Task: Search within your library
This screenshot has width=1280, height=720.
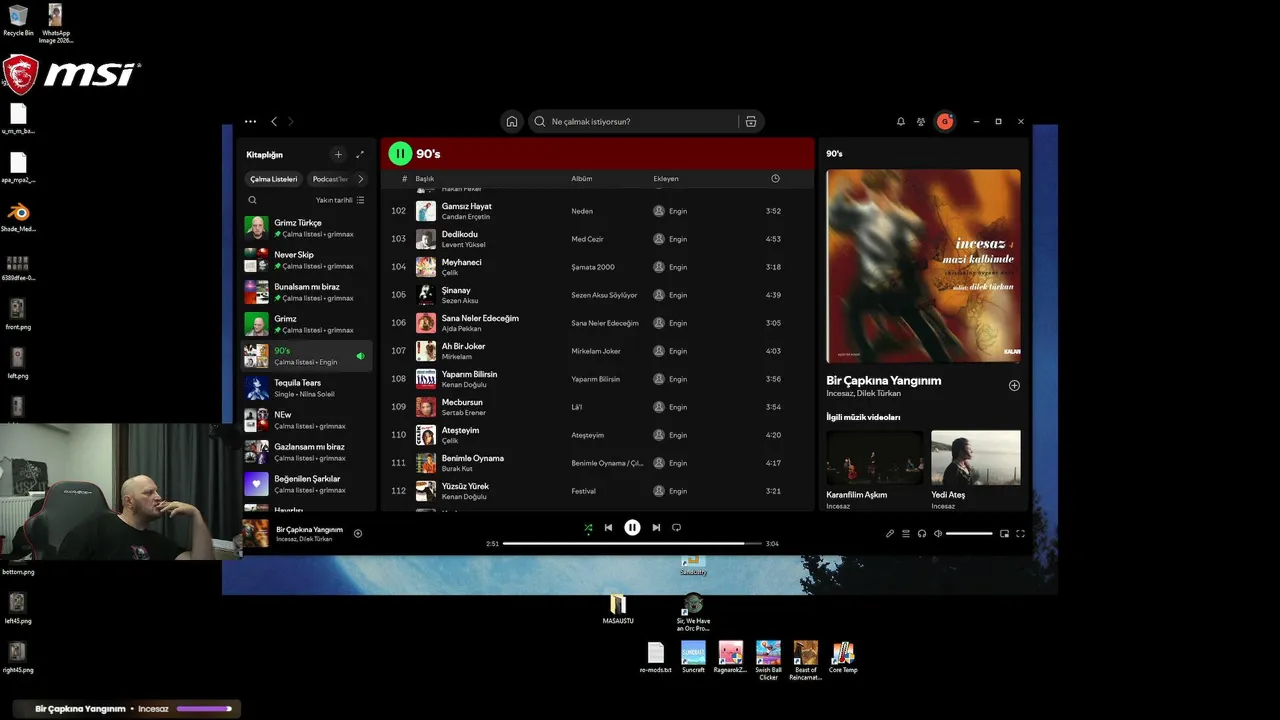Action: point(252,200)
